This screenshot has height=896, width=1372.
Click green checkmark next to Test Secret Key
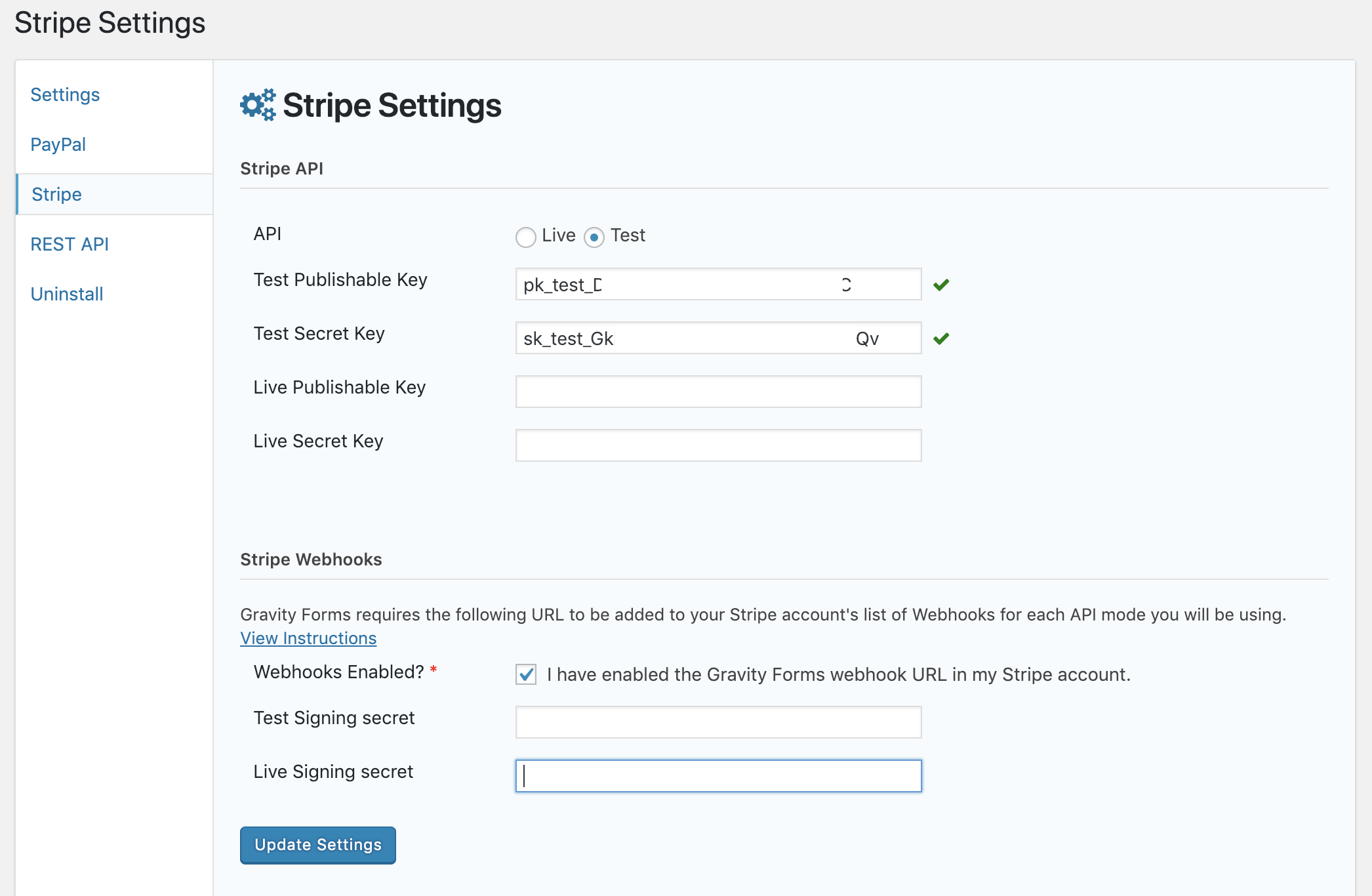coord(941,338)
